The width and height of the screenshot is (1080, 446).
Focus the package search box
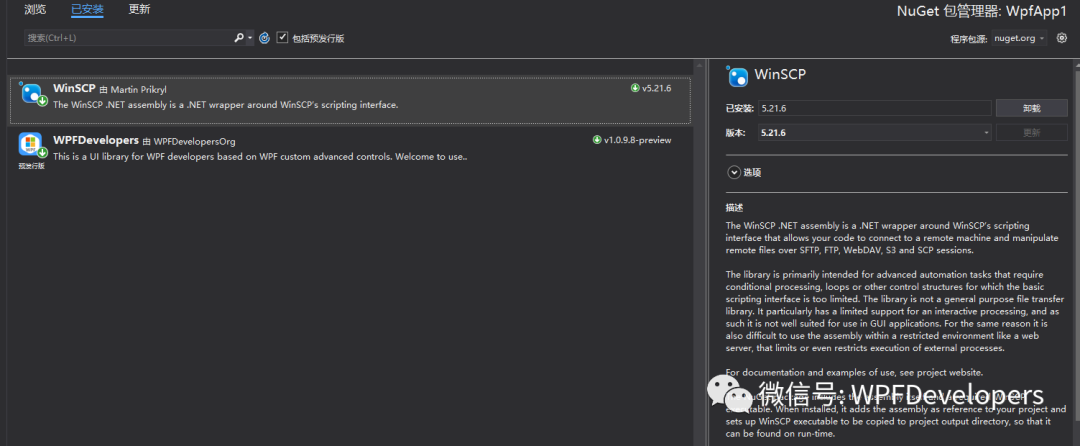pos(129,38)
